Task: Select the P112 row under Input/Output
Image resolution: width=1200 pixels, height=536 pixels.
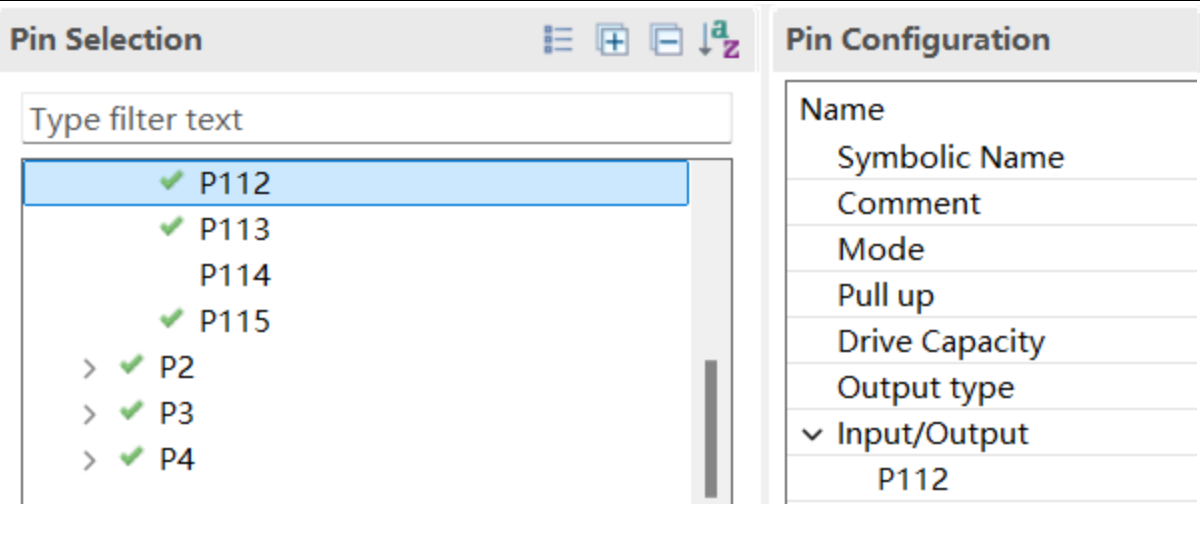Action: tap(993, 479)
